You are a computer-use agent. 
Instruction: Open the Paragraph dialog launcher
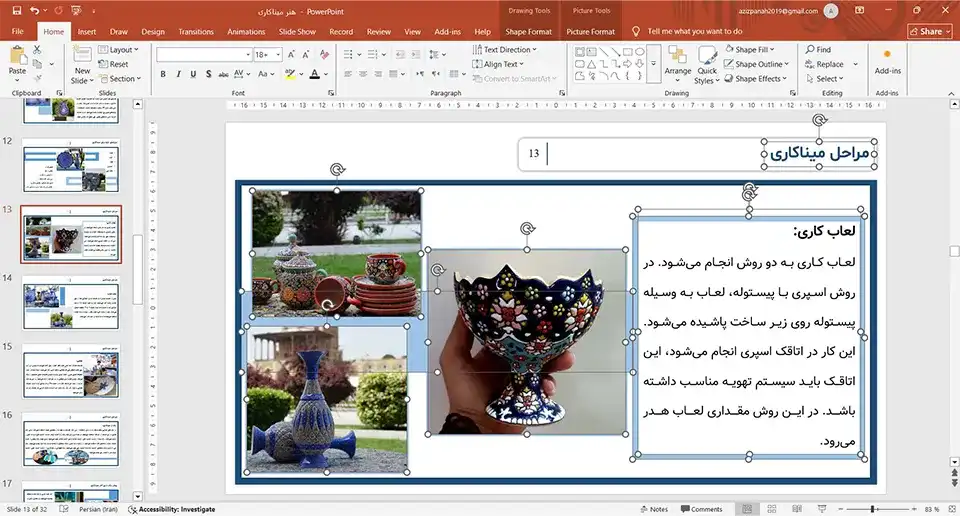[561, 93]
